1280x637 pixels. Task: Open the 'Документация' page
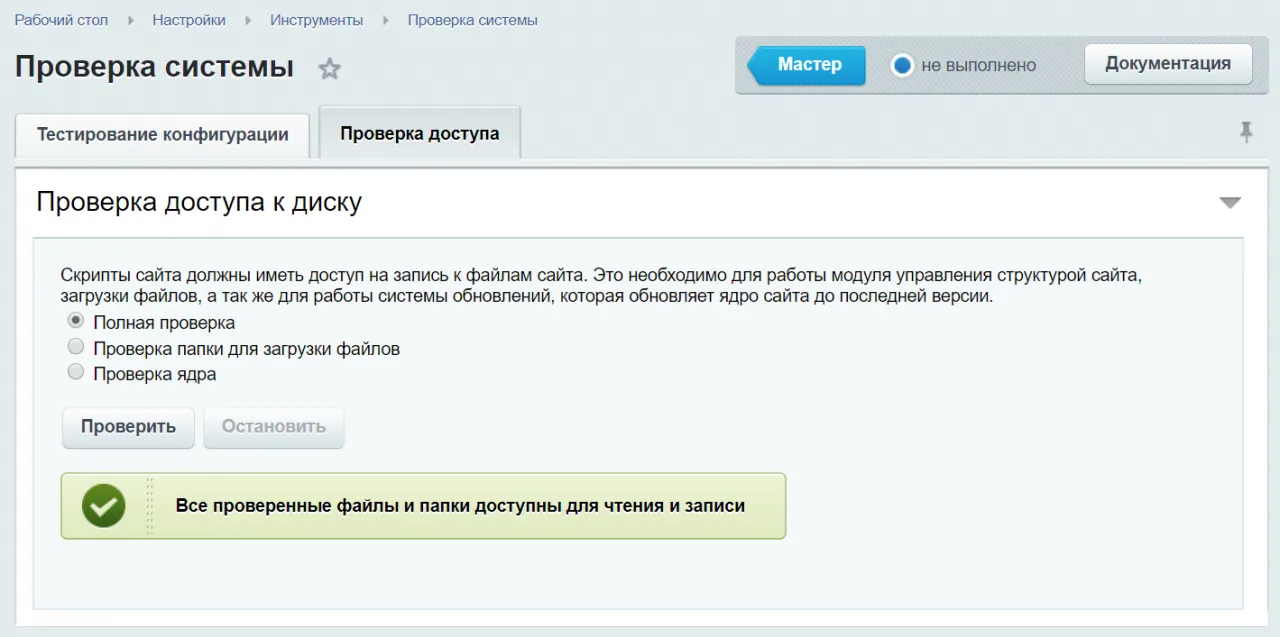pos(1168,63)
